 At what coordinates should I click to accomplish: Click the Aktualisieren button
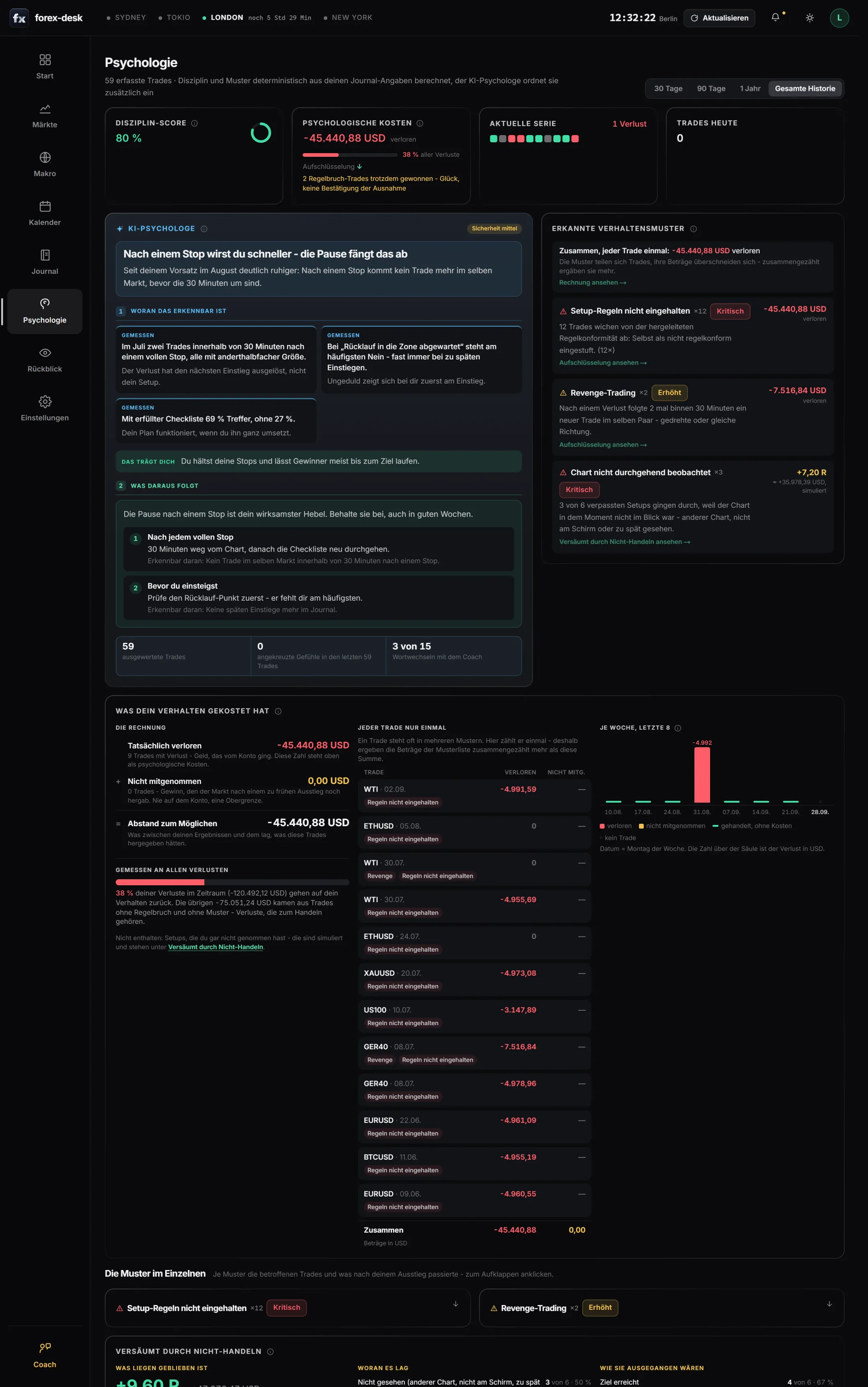tap(719, 18)
